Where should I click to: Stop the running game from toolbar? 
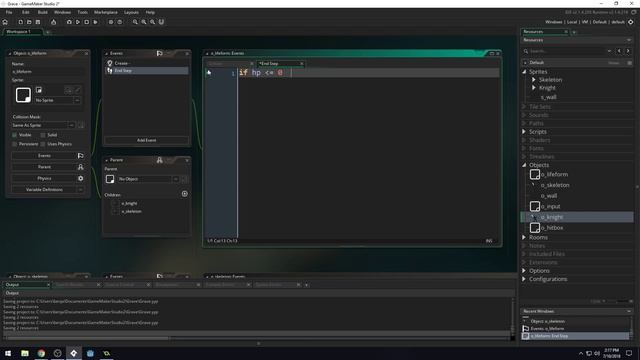pyautogui.click(x=87, y=22)
